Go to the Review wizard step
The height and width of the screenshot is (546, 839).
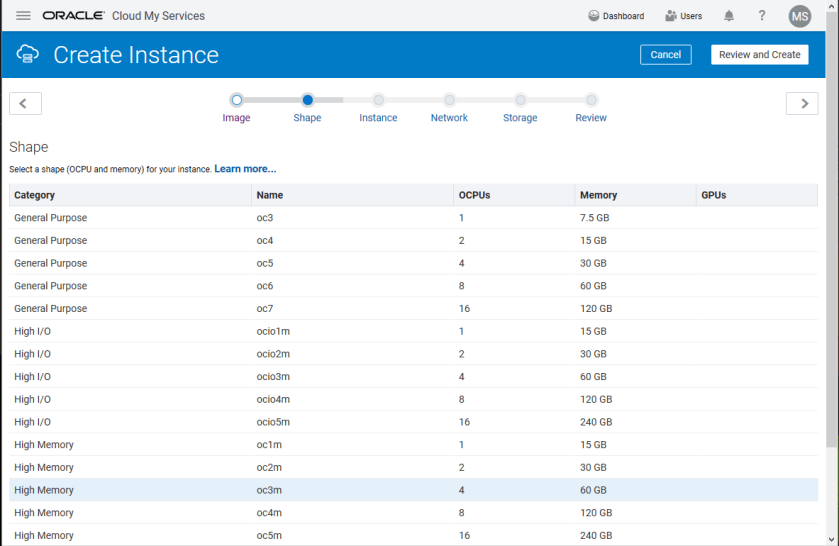click(x=591, y=100)
